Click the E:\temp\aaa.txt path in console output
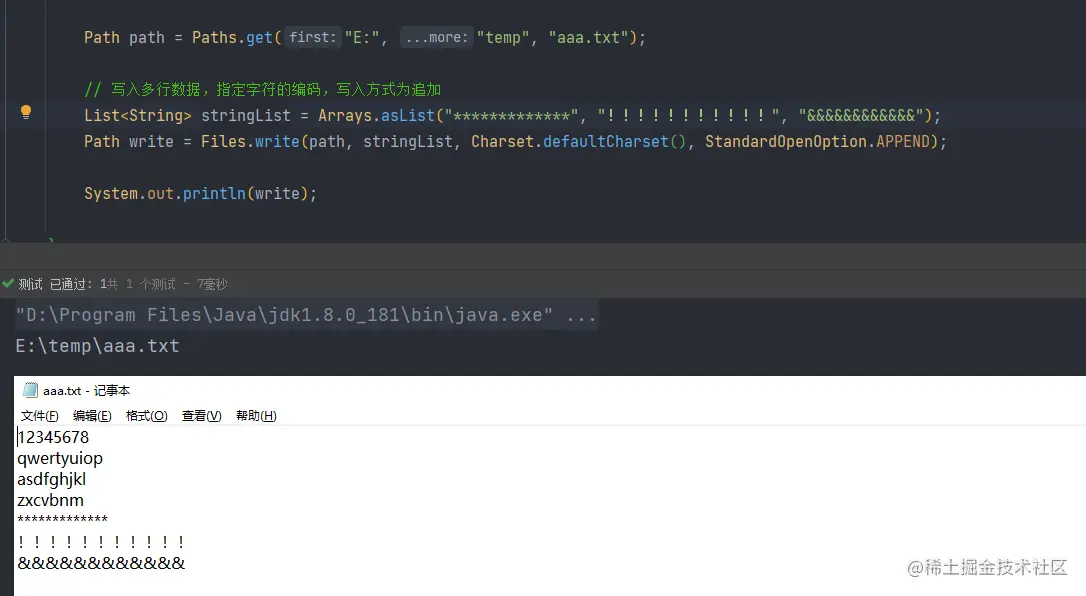 click(97, 346)
